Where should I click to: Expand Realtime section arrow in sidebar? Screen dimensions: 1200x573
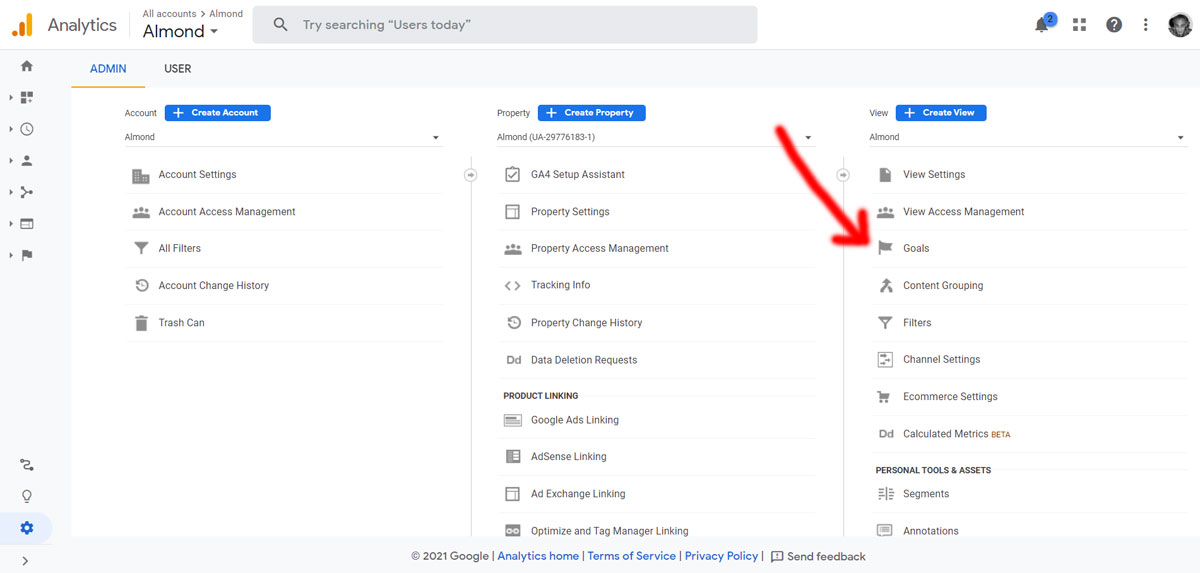coord(11,129)
